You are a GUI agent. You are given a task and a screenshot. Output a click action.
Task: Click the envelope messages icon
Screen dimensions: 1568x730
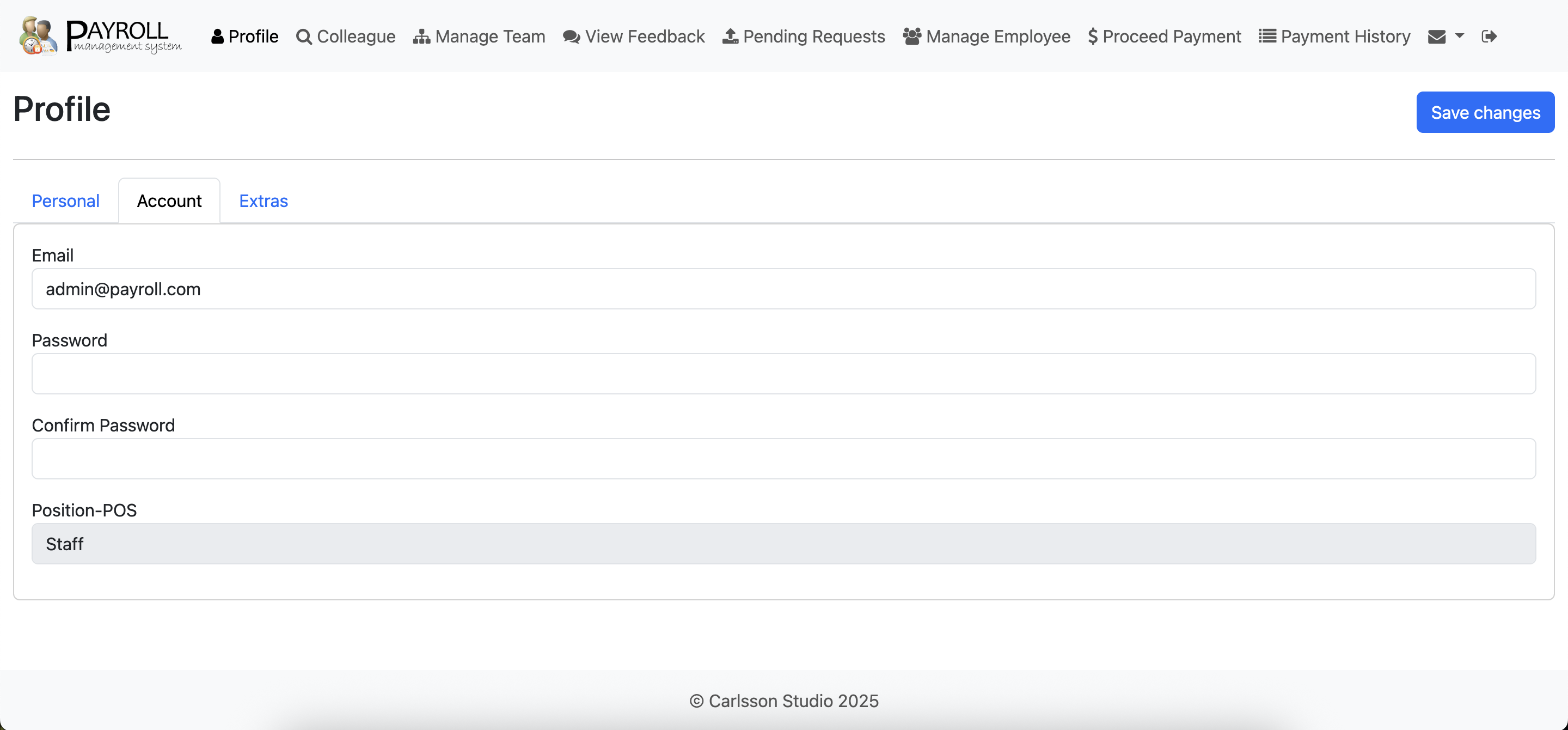(1437, 36)
